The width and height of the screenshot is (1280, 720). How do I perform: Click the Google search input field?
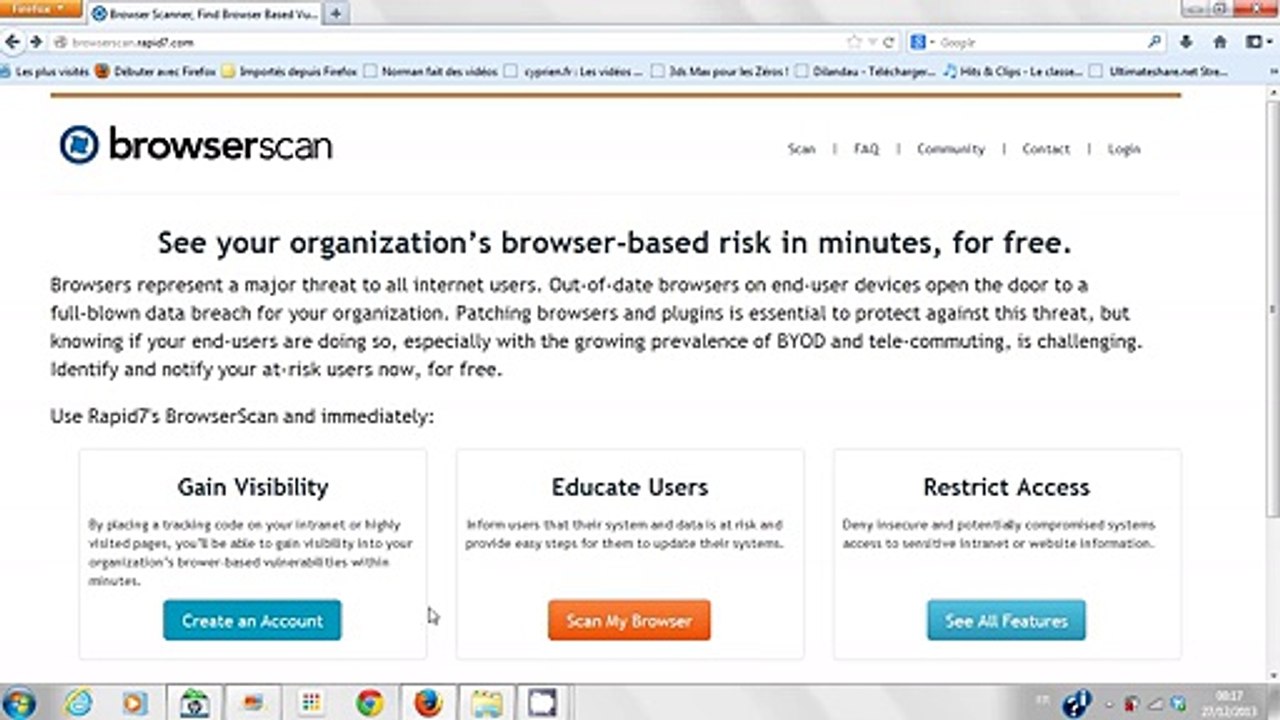click(1041, 42)
